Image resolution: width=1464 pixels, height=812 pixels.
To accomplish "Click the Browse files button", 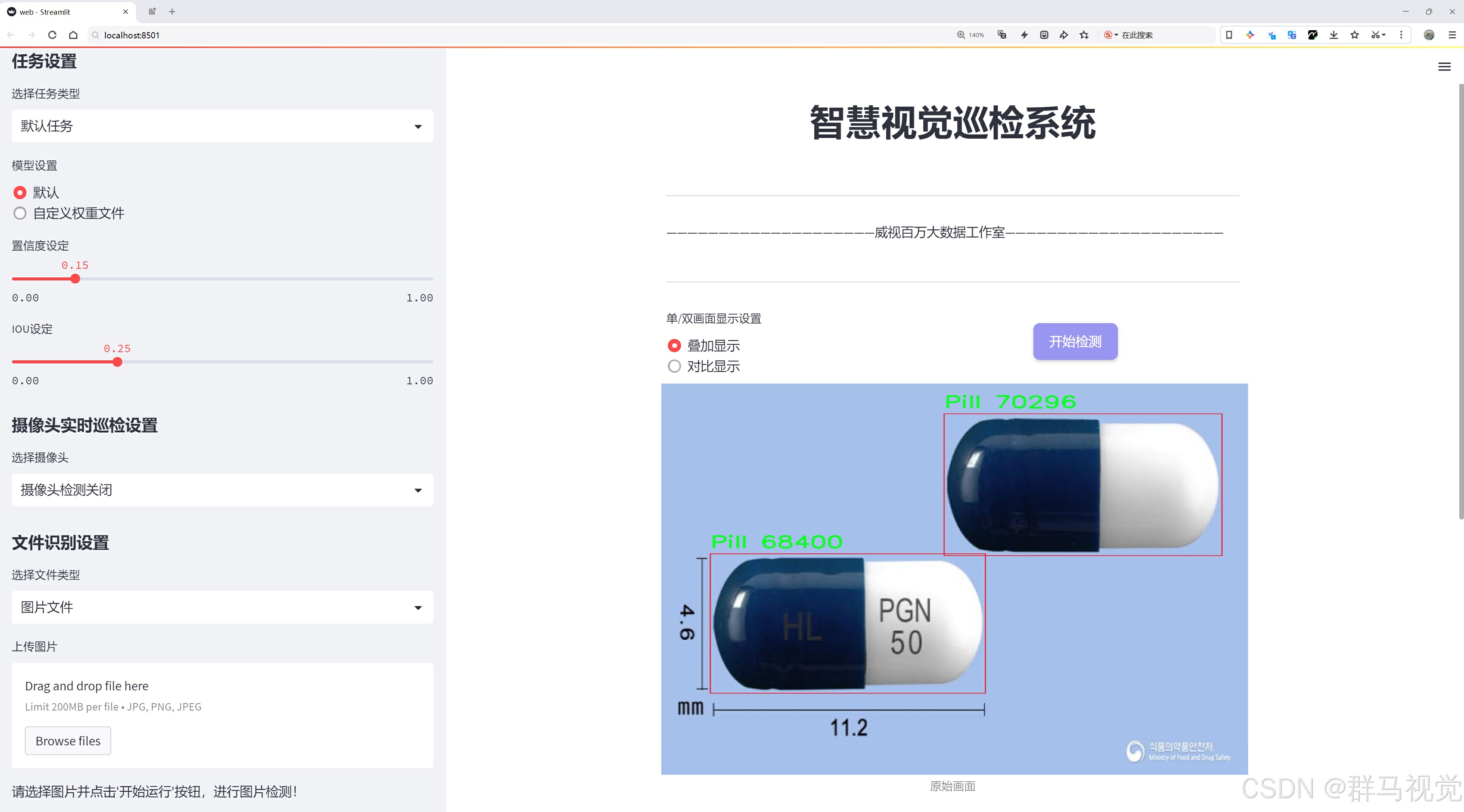I will [x=67, y=741].
